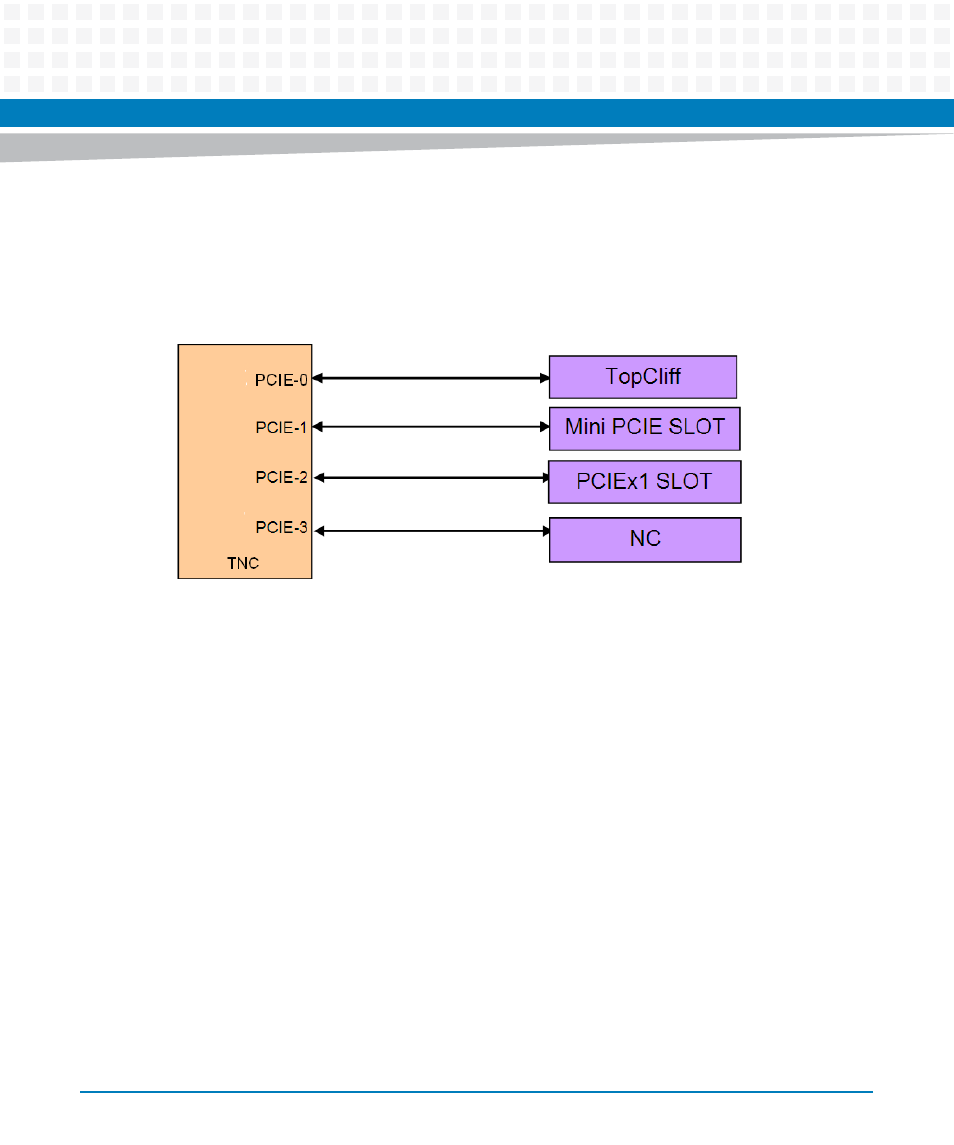Click the TopCliff box
The image size is (954, 1145).
(643, 377)
